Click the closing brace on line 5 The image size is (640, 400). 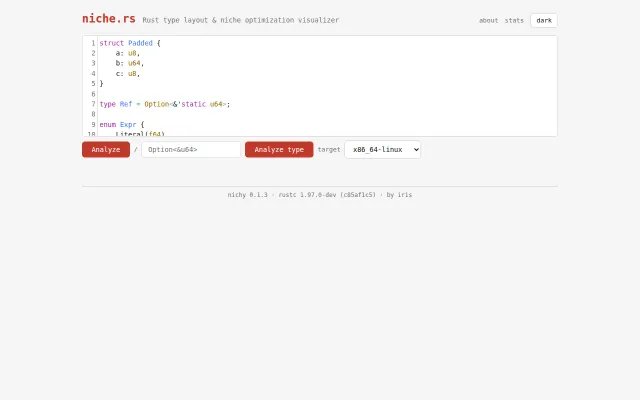click(x=102, y=84)
